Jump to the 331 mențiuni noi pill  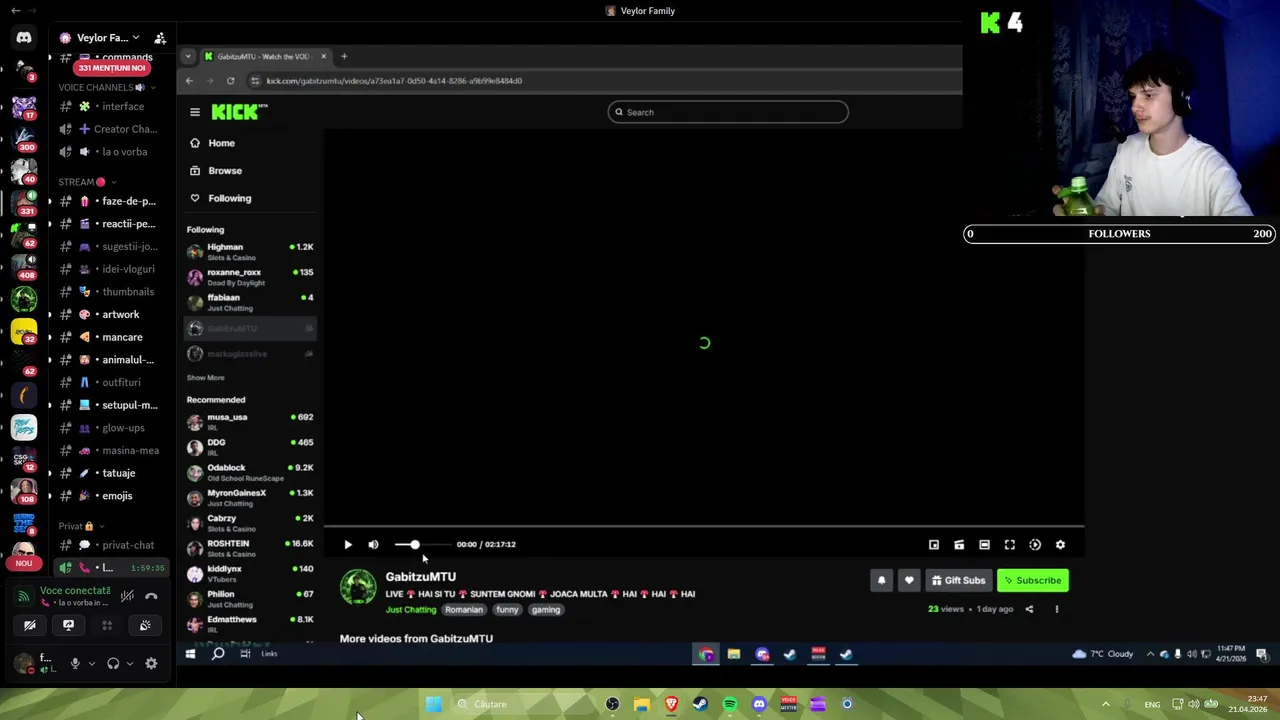(x=112, y=68)
